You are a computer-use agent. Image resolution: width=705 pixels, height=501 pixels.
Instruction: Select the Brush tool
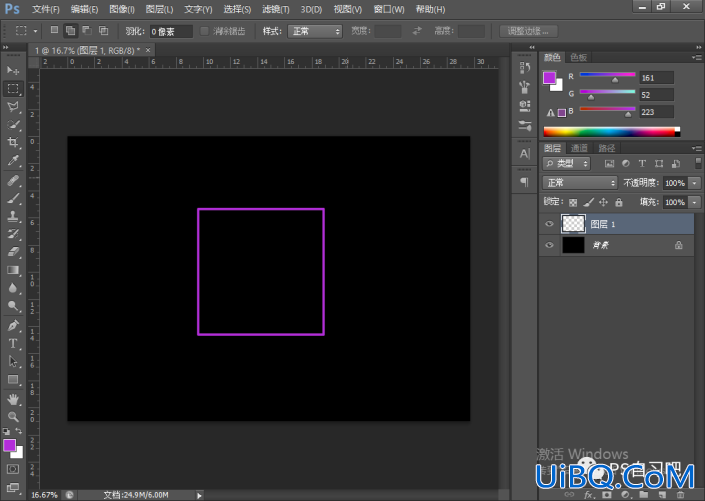click(x=13, y=198)
